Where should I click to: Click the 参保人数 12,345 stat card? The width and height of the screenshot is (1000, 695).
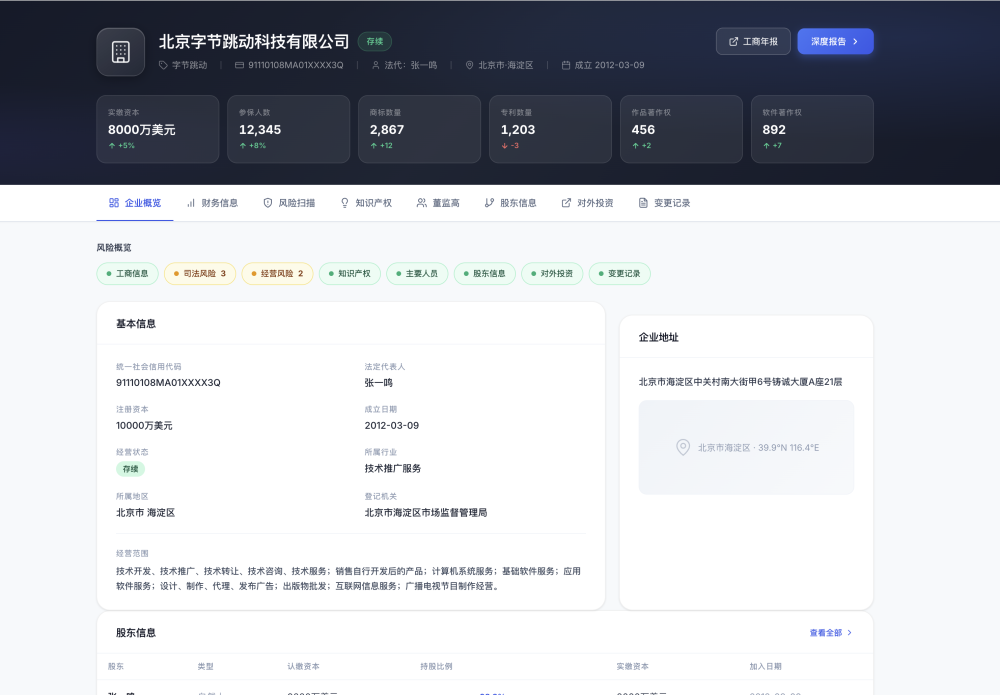(288, 129)
